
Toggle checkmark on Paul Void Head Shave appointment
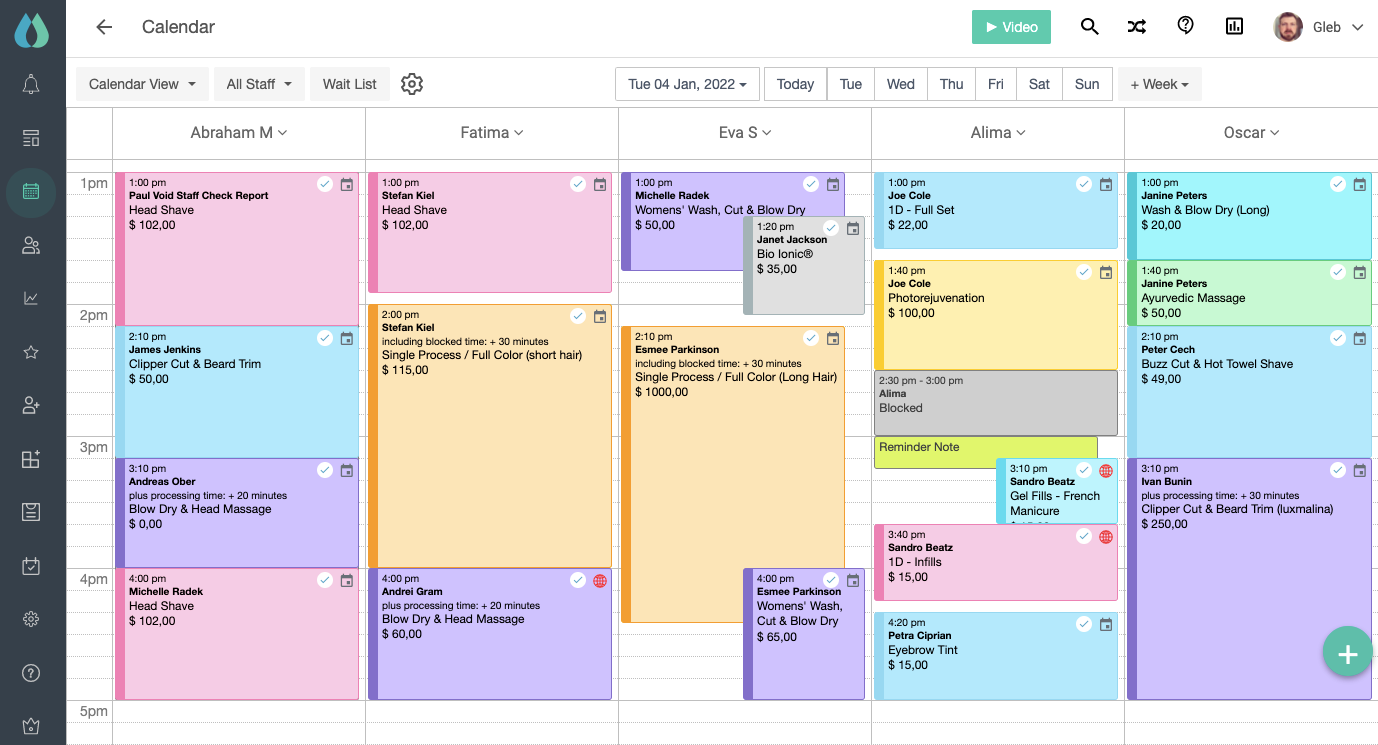pyautogui.click(x=324, y=184)
